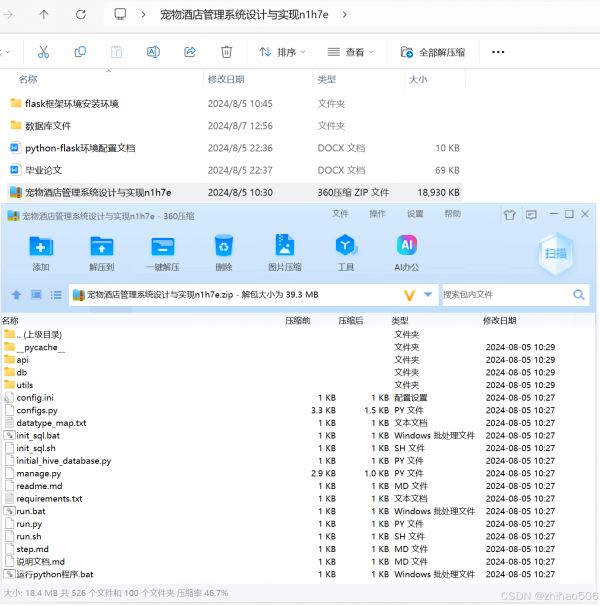Click the 图片压缩 image compress icon
The height and width of the screenshot is (606, 600).
pos(285,253)
